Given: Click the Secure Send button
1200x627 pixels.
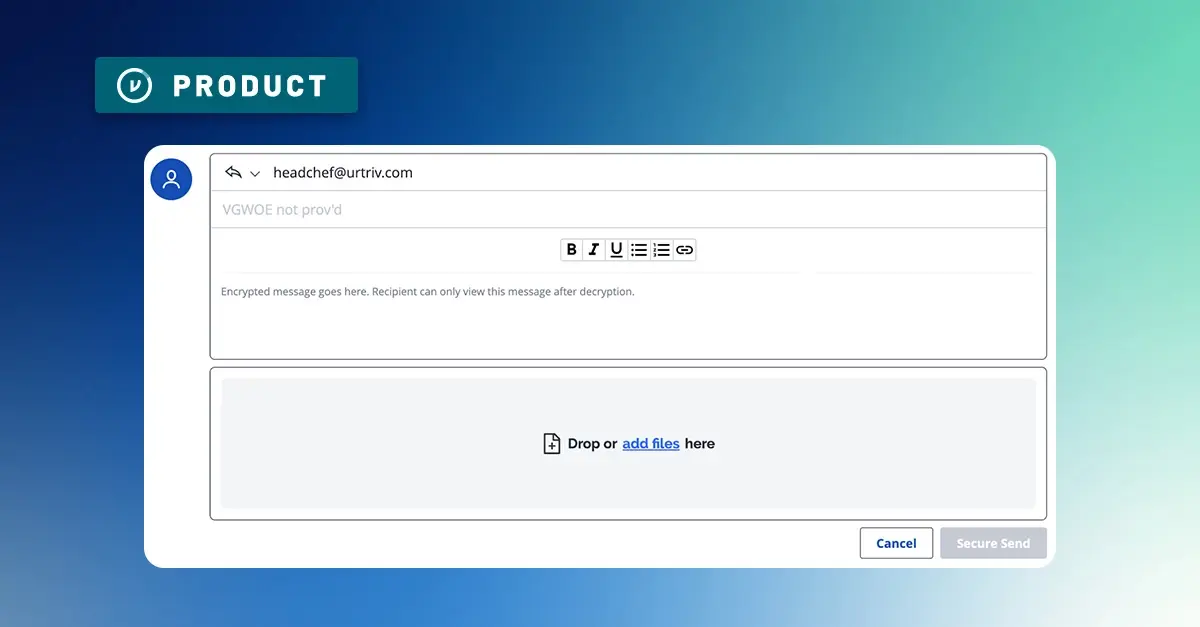Looking at the screenshot, I should point(992,543).
